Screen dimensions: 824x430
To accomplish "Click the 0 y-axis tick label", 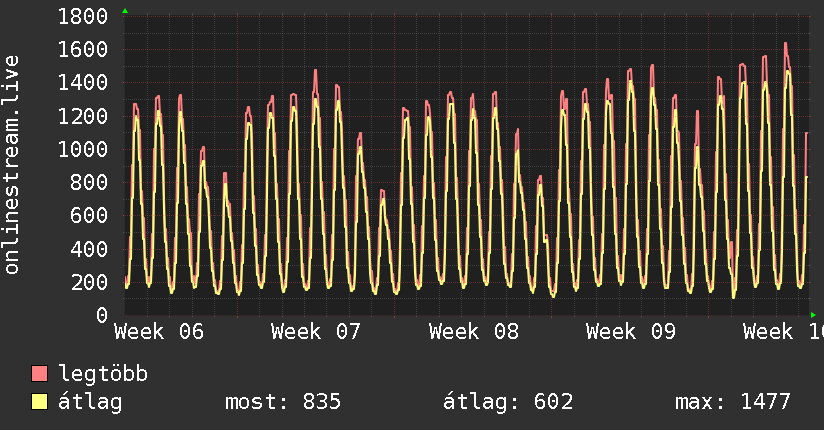I will [102, 315].
